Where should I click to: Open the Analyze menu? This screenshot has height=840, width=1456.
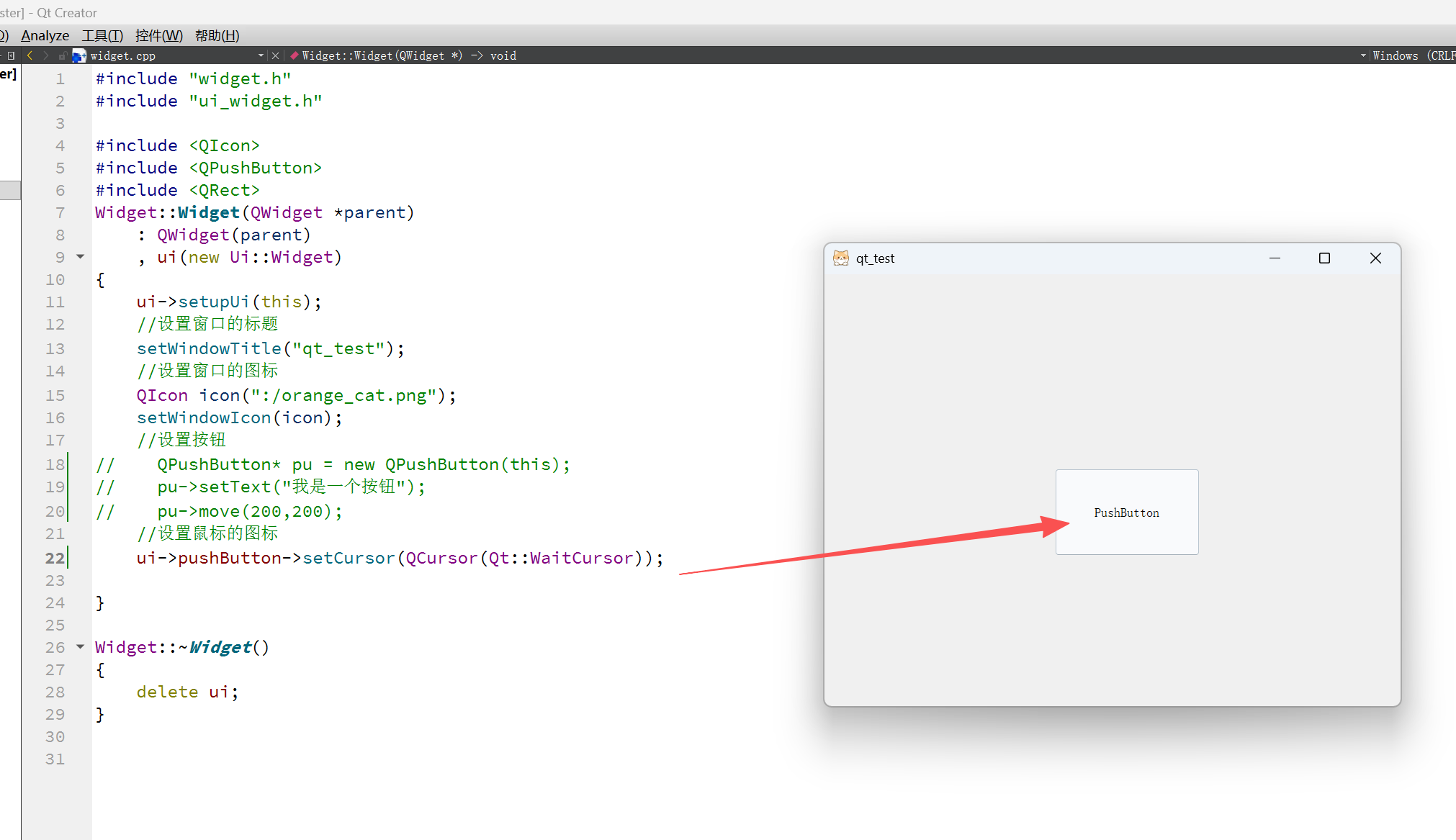coord(45,35)
